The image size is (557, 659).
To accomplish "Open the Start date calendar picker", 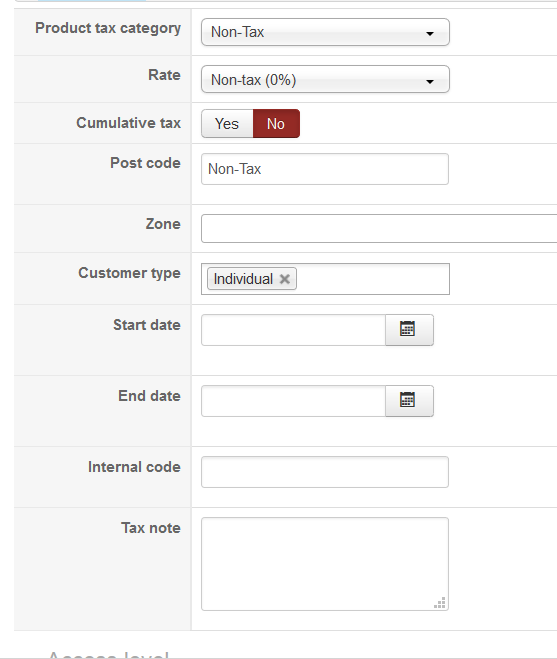I will tap(409, 330).
